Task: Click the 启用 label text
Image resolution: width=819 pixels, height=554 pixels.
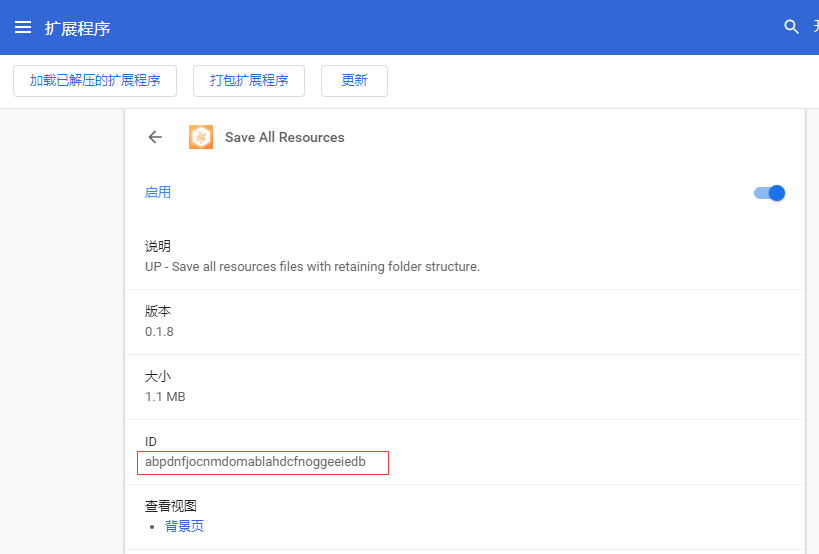Action: (x=158, y=192)
